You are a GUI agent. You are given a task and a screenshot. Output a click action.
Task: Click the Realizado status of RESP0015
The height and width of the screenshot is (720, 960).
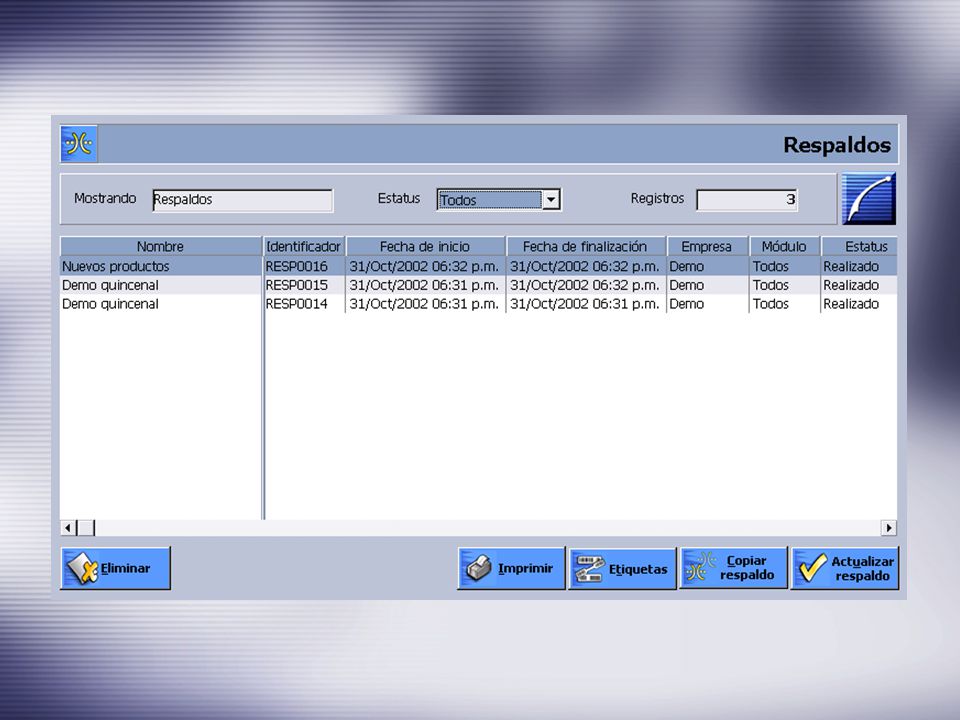point(860,285)
